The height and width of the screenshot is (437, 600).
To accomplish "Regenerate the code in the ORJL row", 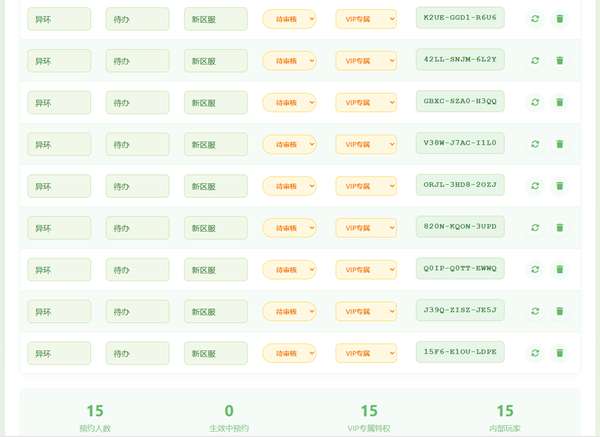I will click(x=535, y=186).
